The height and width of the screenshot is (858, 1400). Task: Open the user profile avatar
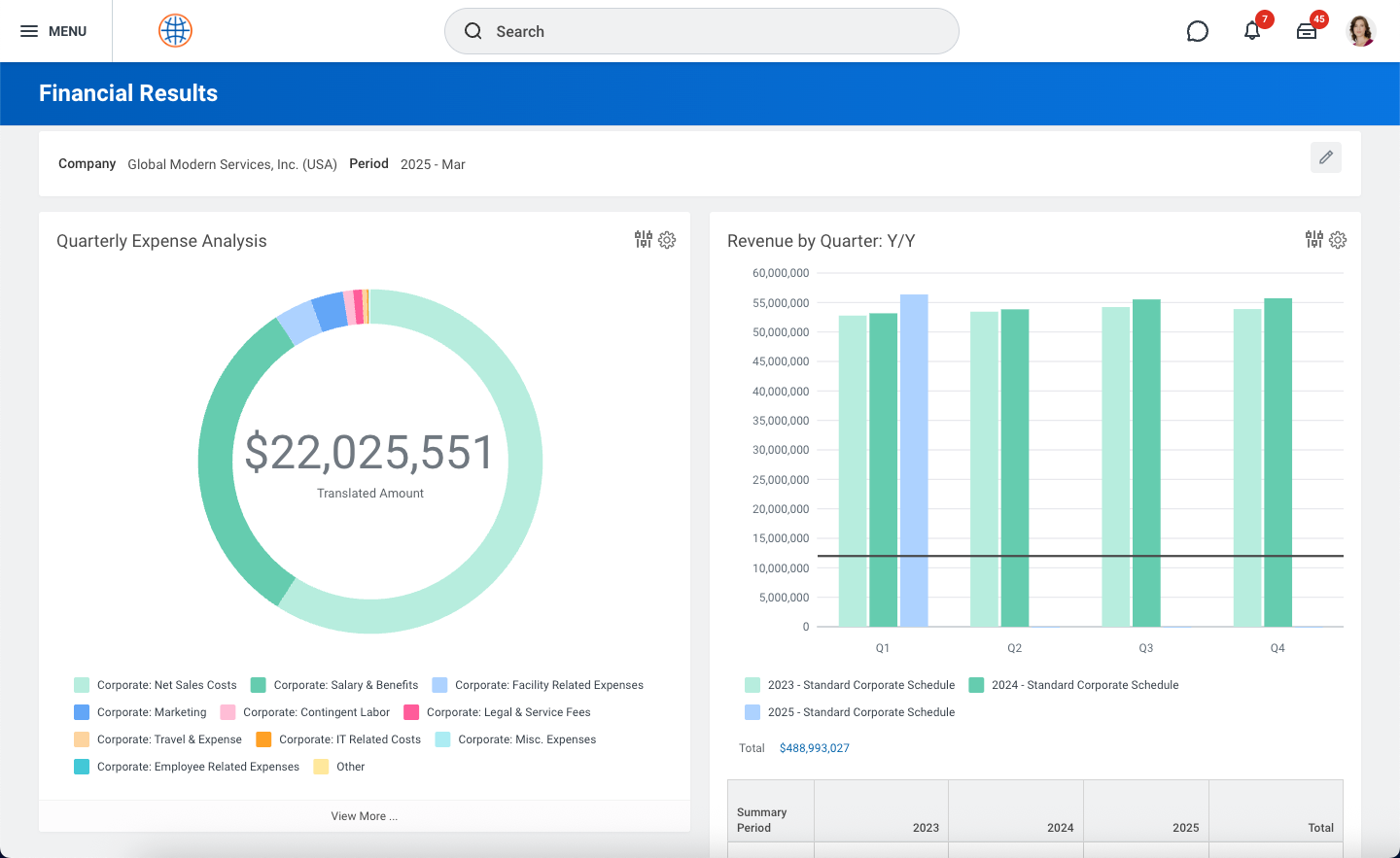[x=1360, y=31]
